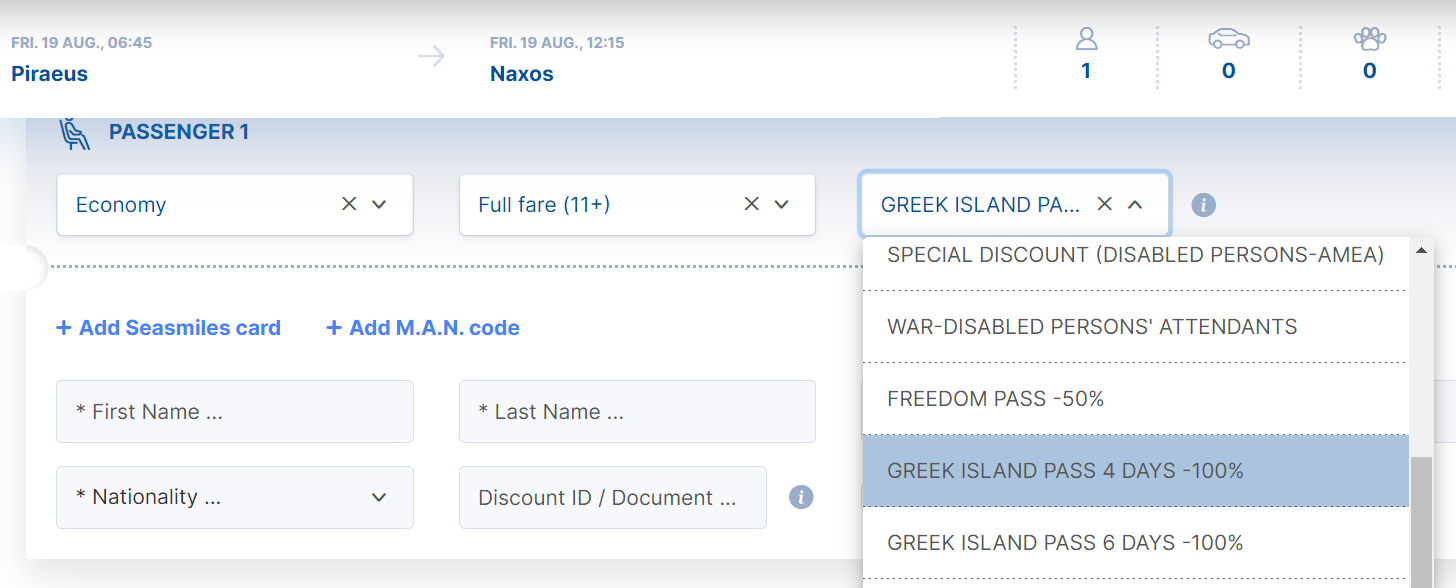
Task: Clear the Greek Island Pass selection
Action: point(1105,204)
